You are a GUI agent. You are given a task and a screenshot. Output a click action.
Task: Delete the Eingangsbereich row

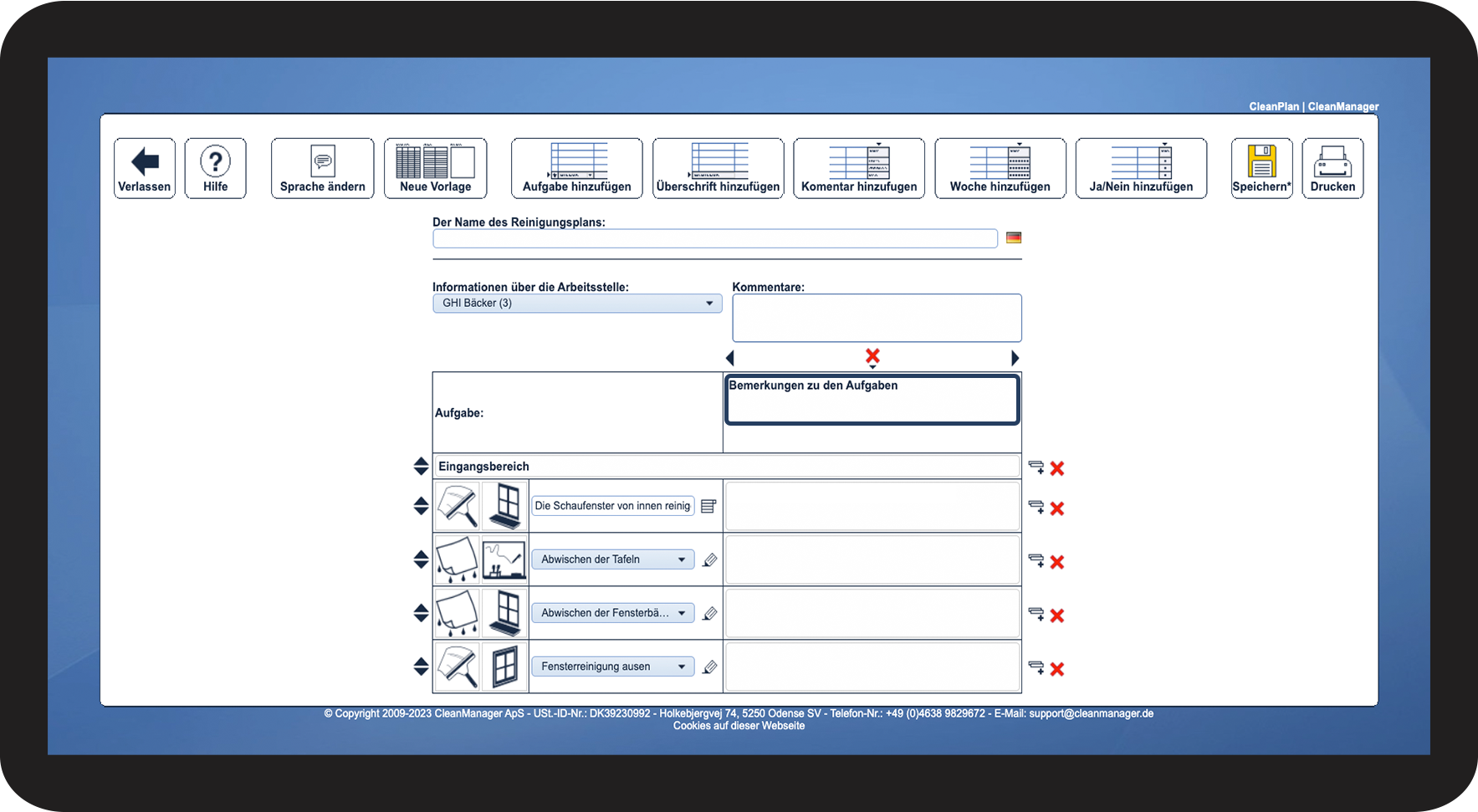click(x=1057, y=468)
